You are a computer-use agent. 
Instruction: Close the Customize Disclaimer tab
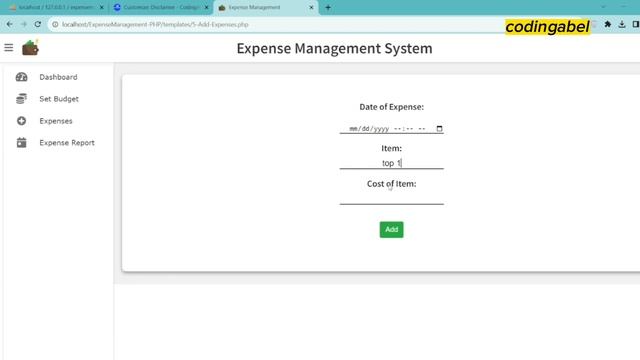tap(206, 7)
